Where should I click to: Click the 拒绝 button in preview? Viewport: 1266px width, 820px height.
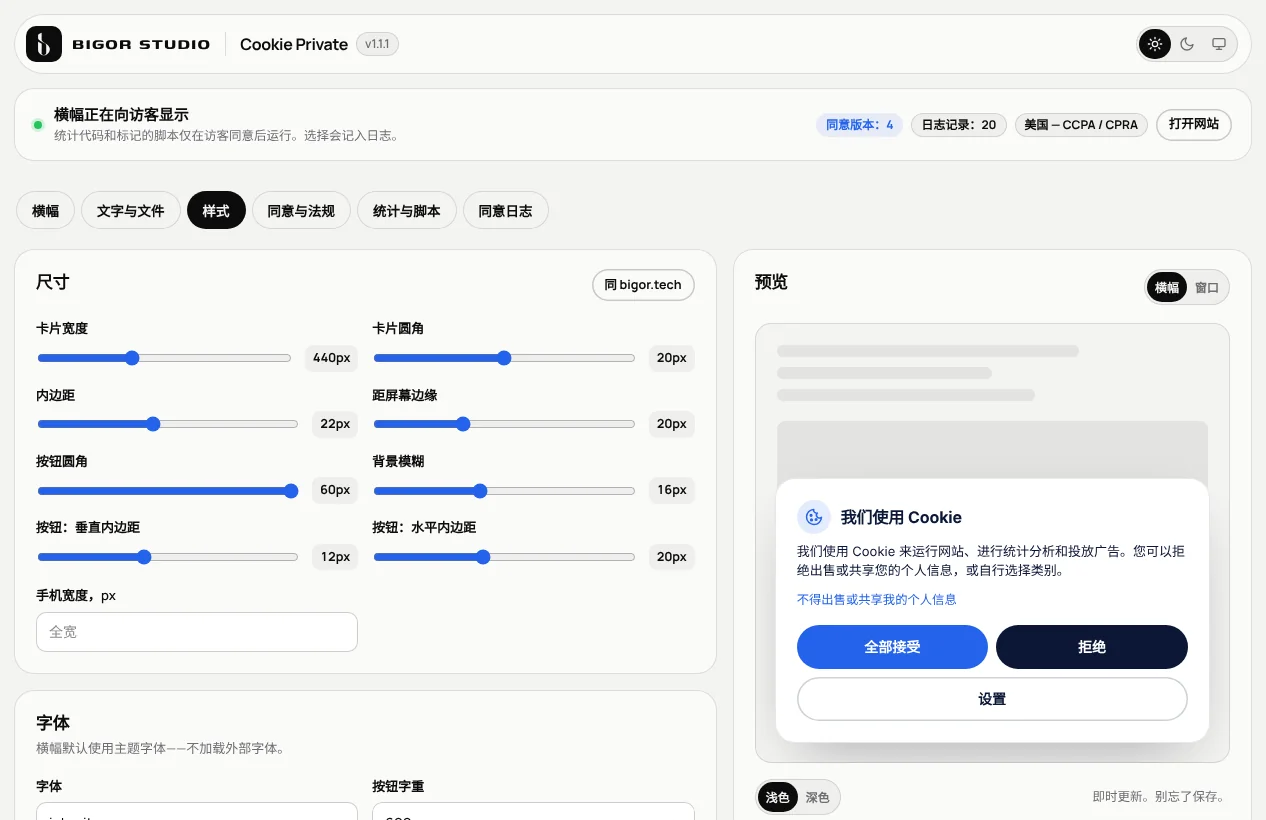pos(1092,647)
